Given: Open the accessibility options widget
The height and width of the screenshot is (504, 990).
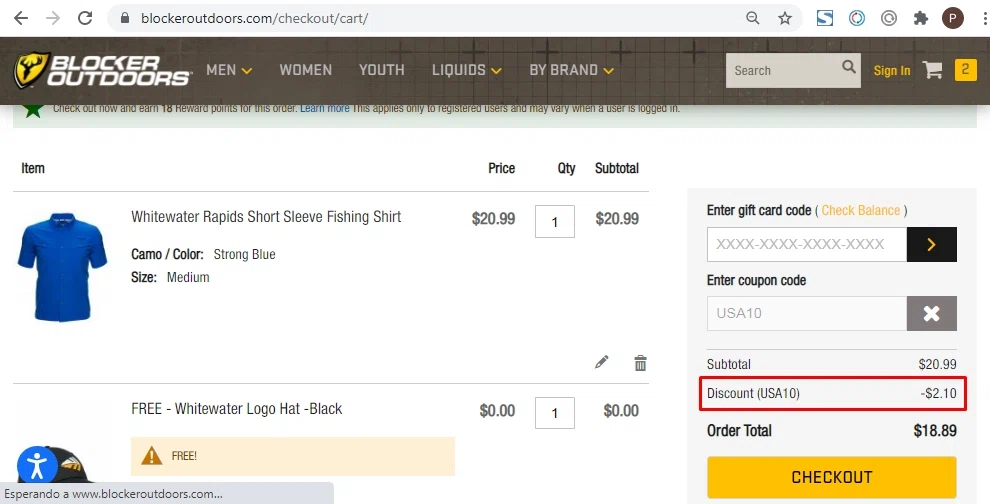Looking at the screenshot, I should pos(37,465).
